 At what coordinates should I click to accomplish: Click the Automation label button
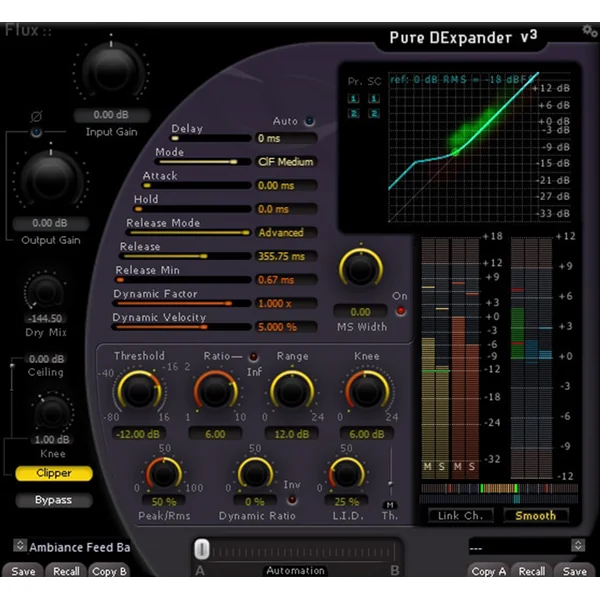coord(295,571)
